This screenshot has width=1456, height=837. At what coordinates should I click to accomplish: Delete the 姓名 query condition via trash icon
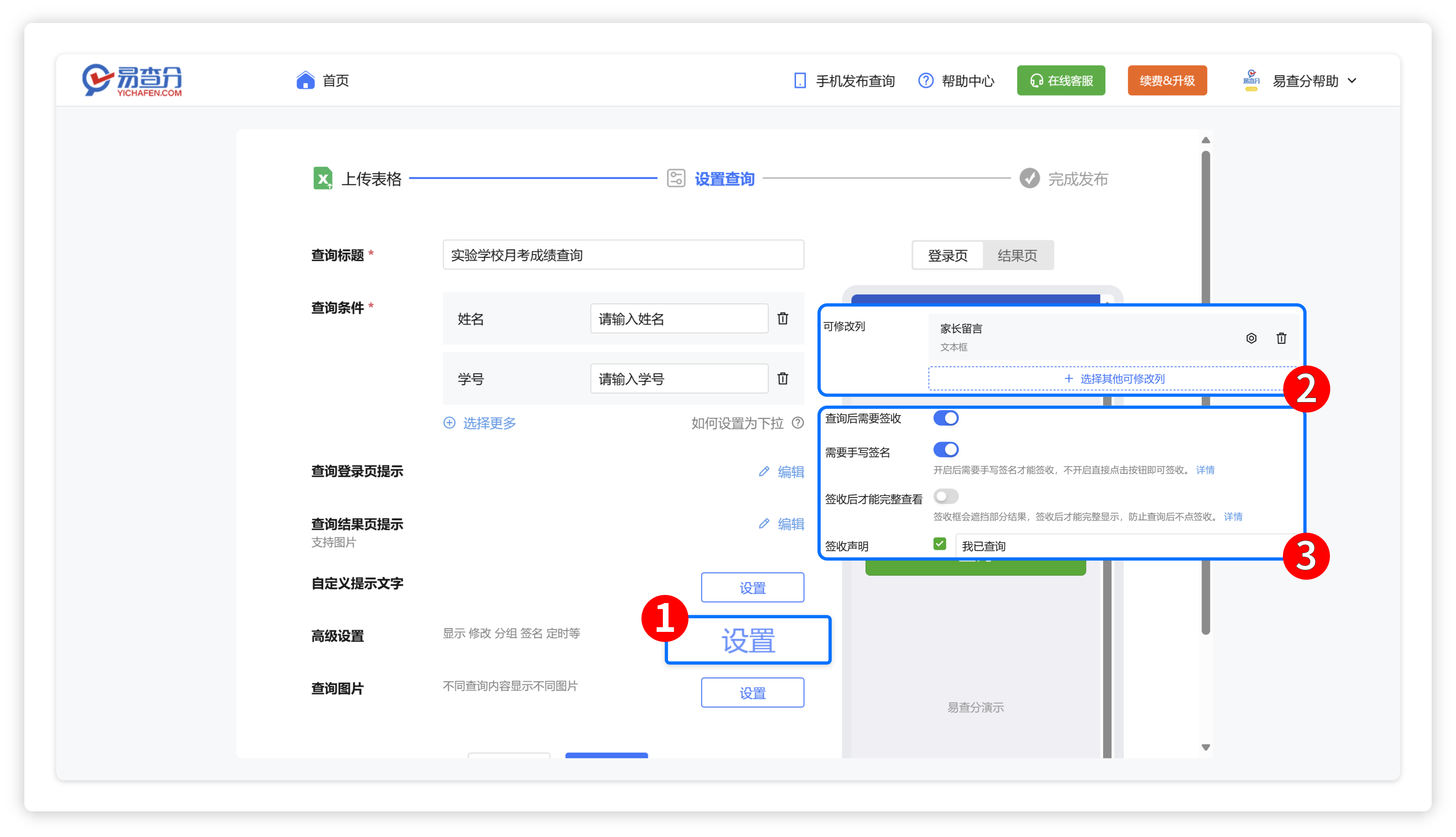783,319
